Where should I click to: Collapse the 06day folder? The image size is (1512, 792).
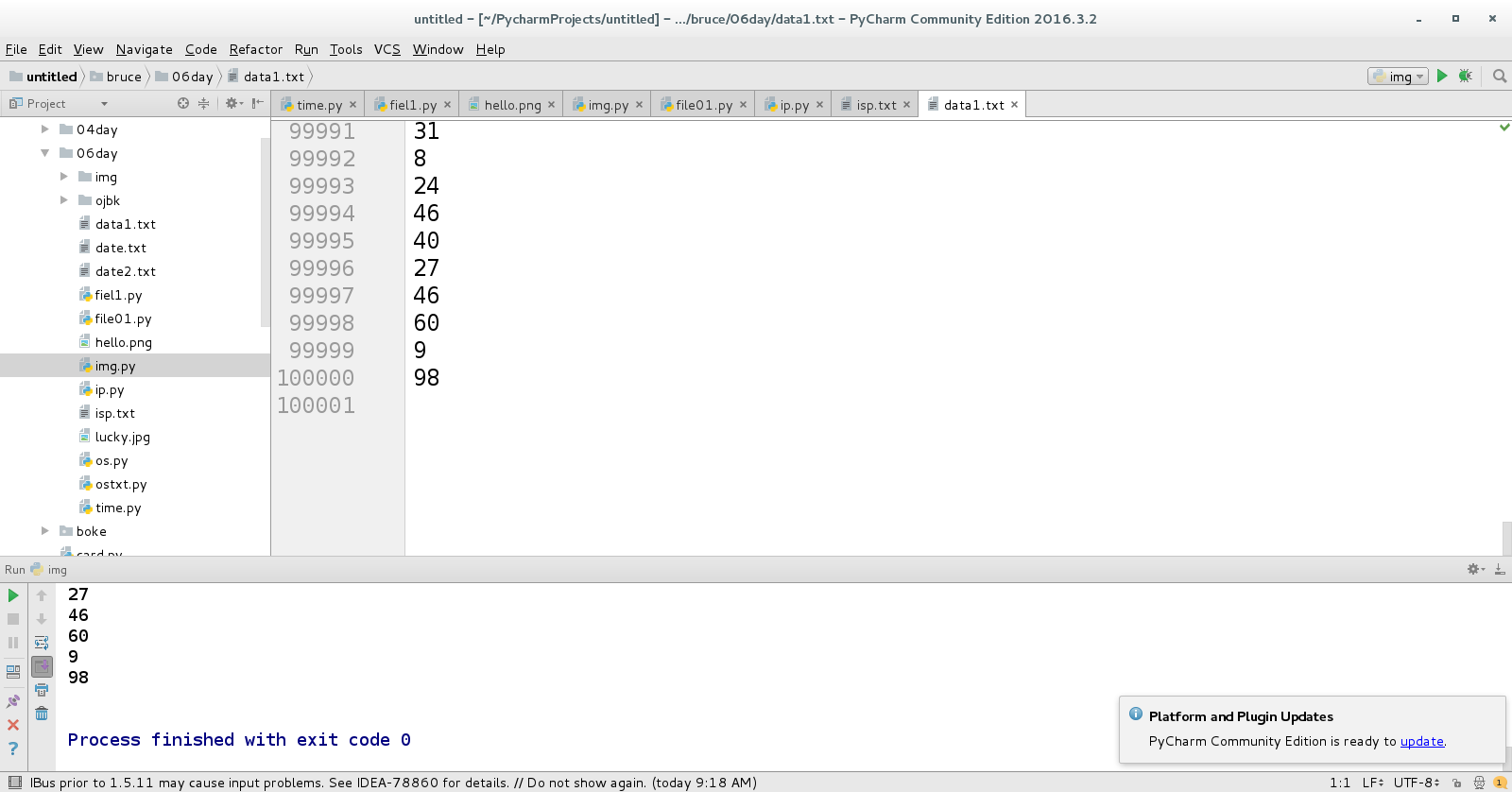pyautogui.click(x=44, y=153)
